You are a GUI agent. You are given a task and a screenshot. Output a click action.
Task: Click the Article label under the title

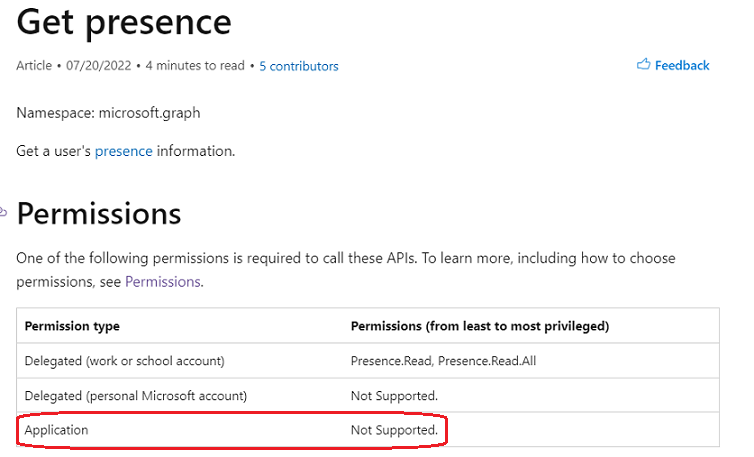tap(34, 66)
